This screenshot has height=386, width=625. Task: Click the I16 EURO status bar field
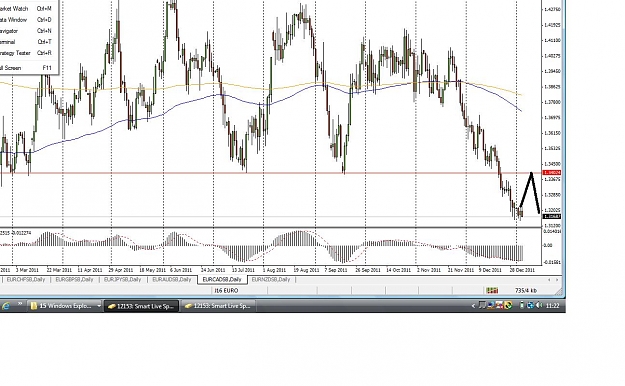226,291
